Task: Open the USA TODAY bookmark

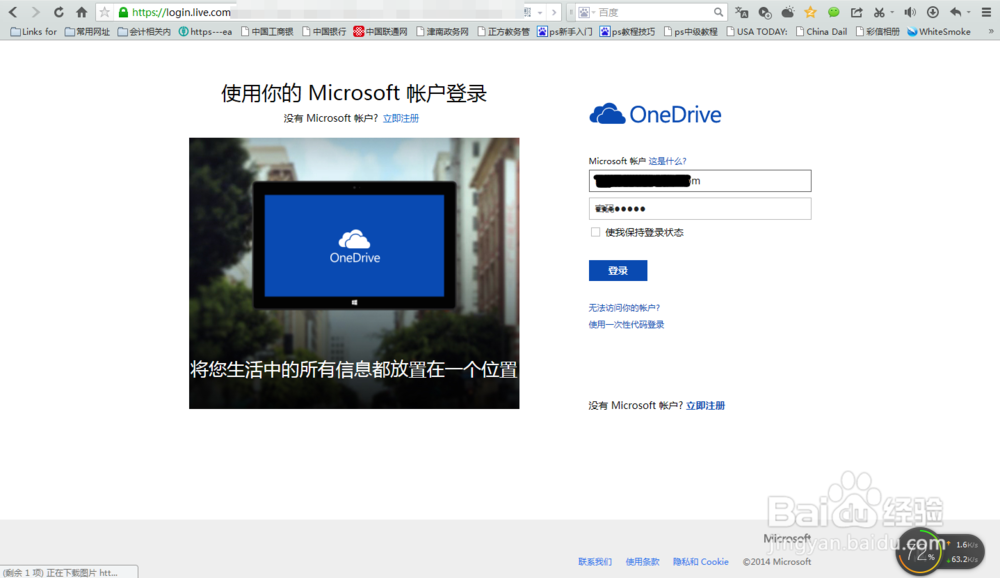Action: [756, 31]
